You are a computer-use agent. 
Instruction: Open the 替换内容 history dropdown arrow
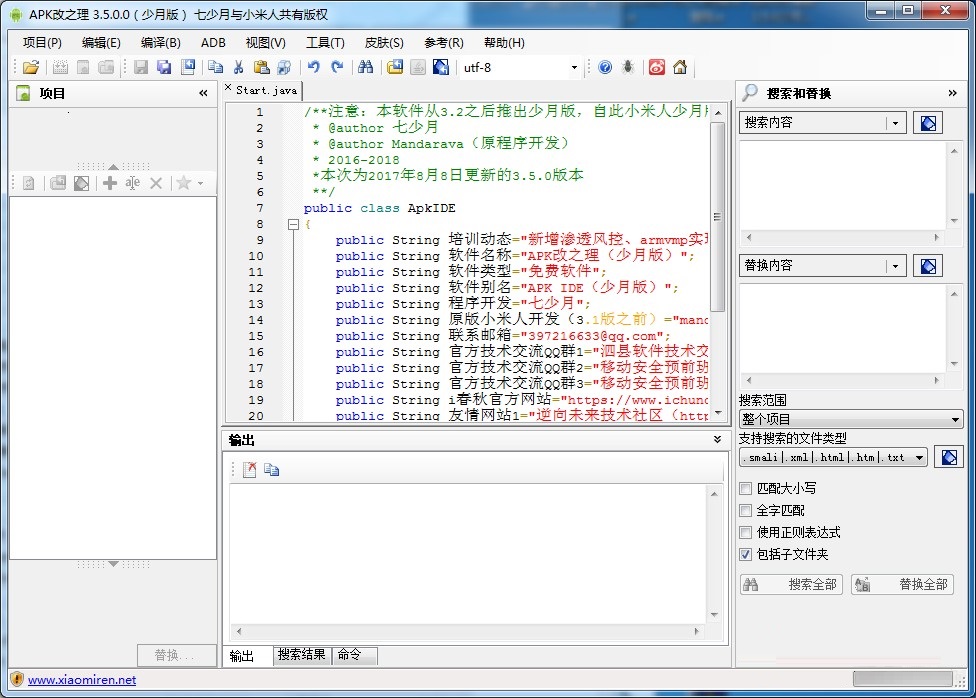pyautogui.click(x=895, y=266)
